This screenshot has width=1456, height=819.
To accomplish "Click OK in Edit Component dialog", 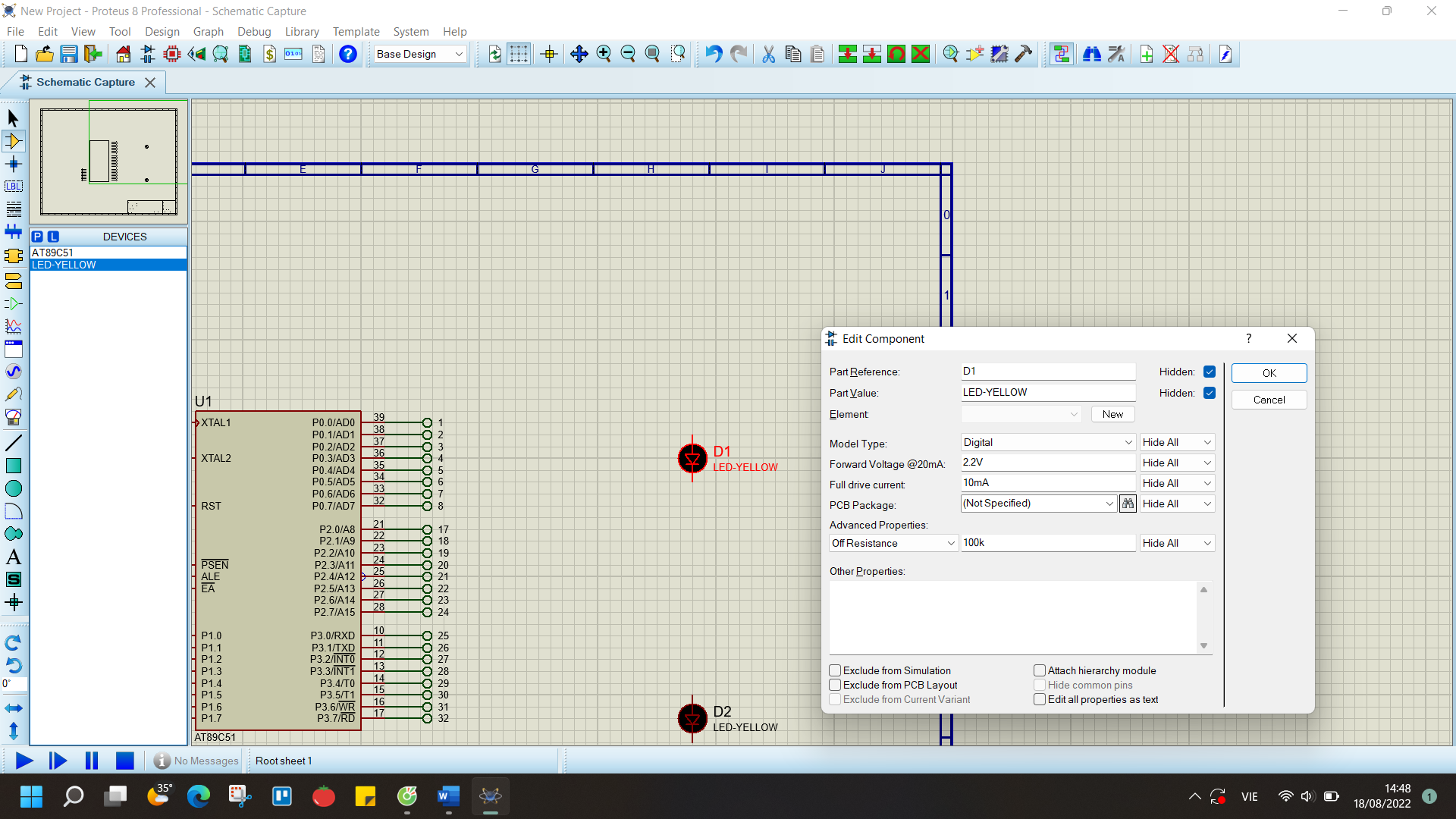I will pyautogui.click(x=1269, y=373).
